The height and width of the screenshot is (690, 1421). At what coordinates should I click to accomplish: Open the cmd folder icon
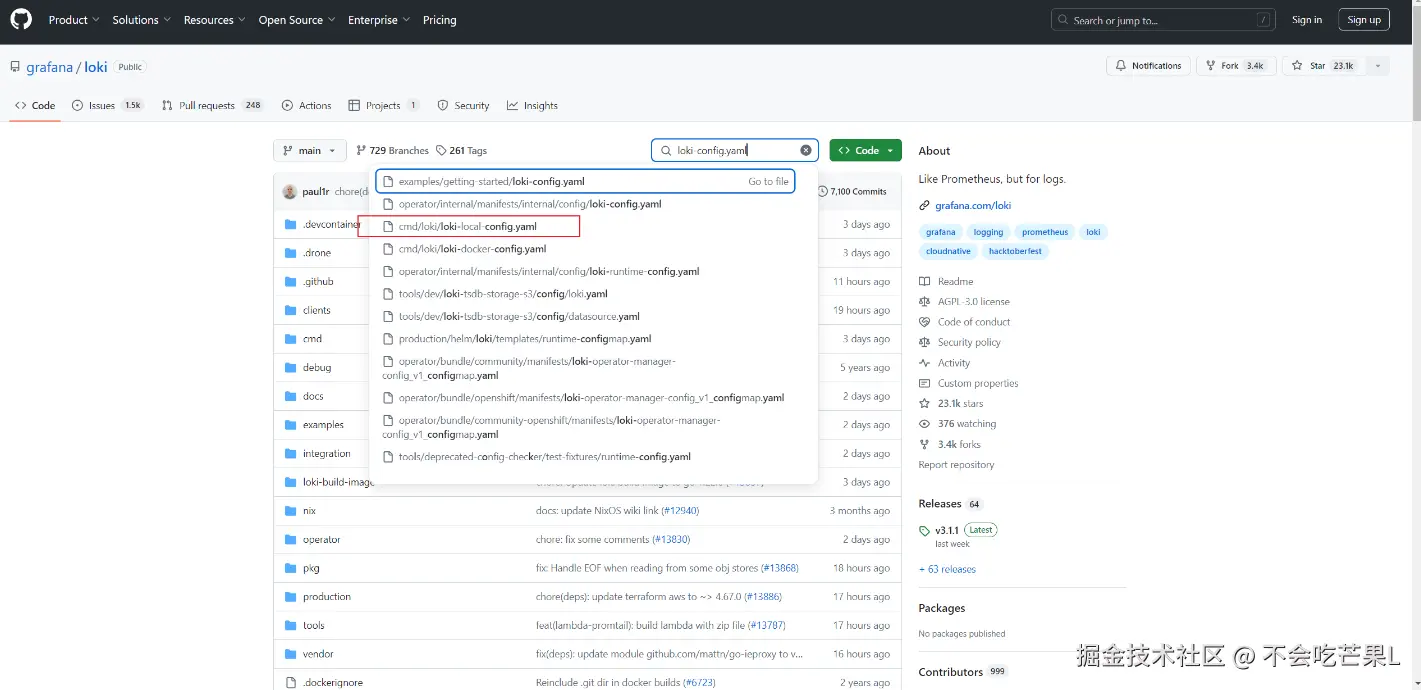point(291,339)
